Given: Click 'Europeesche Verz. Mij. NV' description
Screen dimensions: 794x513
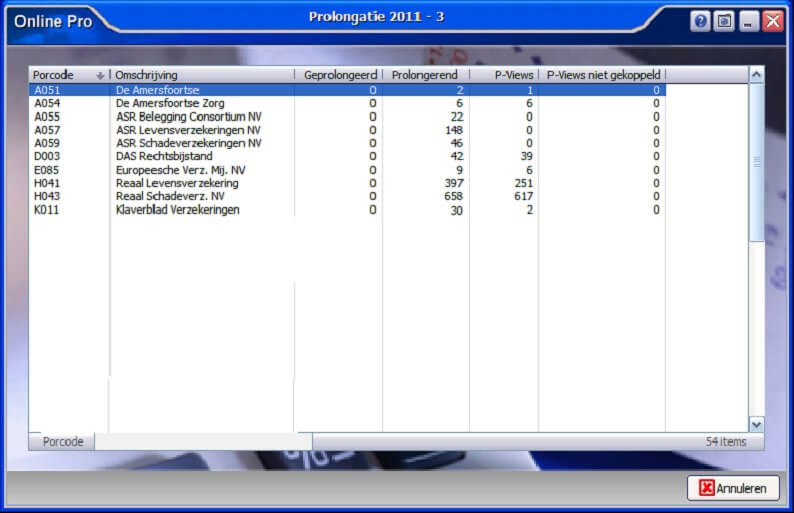Looking at the screenshot, I should (x=181, y=170).
